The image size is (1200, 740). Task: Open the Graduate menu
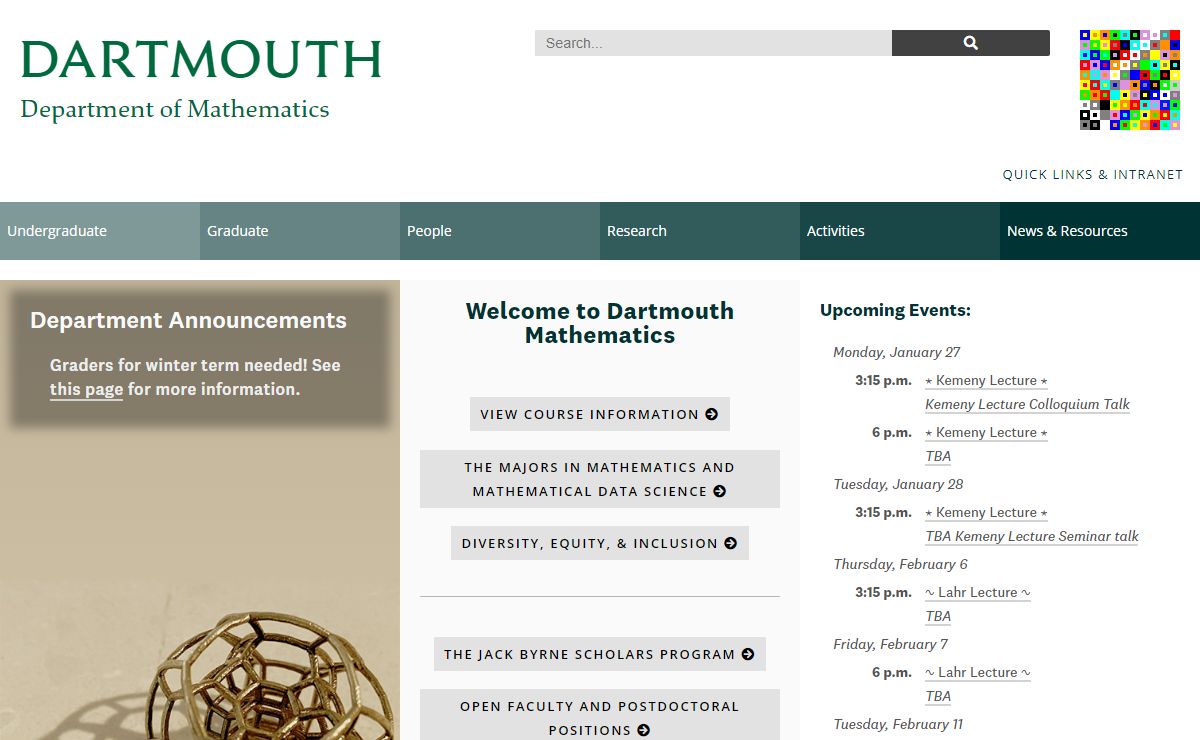click(x=300, y=231)
